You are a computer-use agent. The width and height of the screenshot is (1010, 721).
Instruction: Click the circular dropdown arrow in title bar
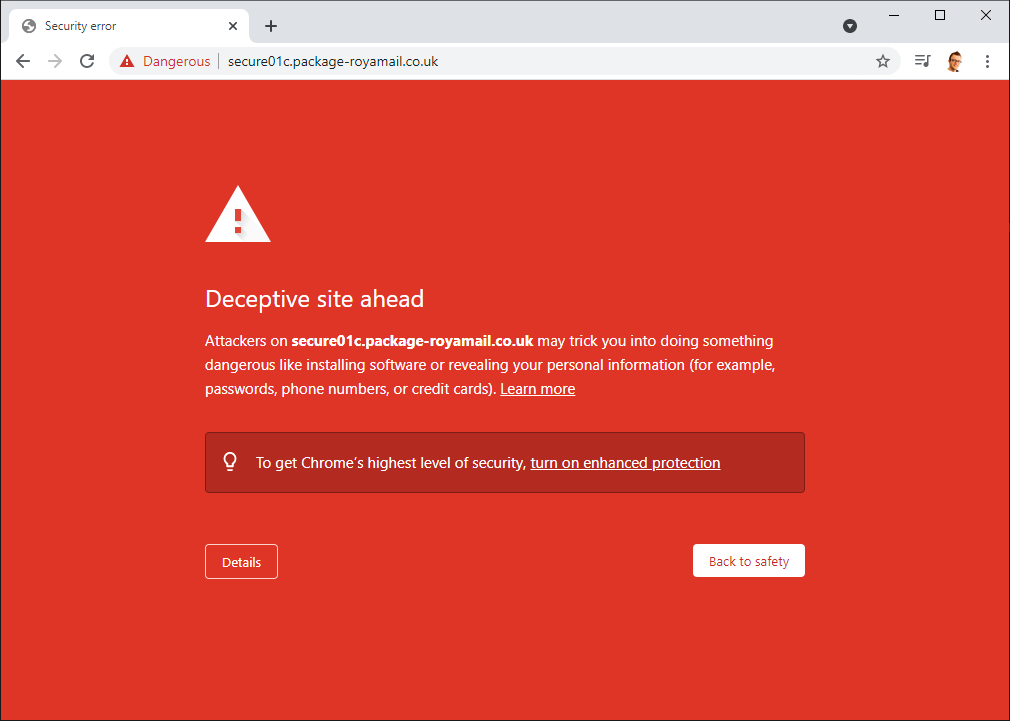tap(850, 26)
